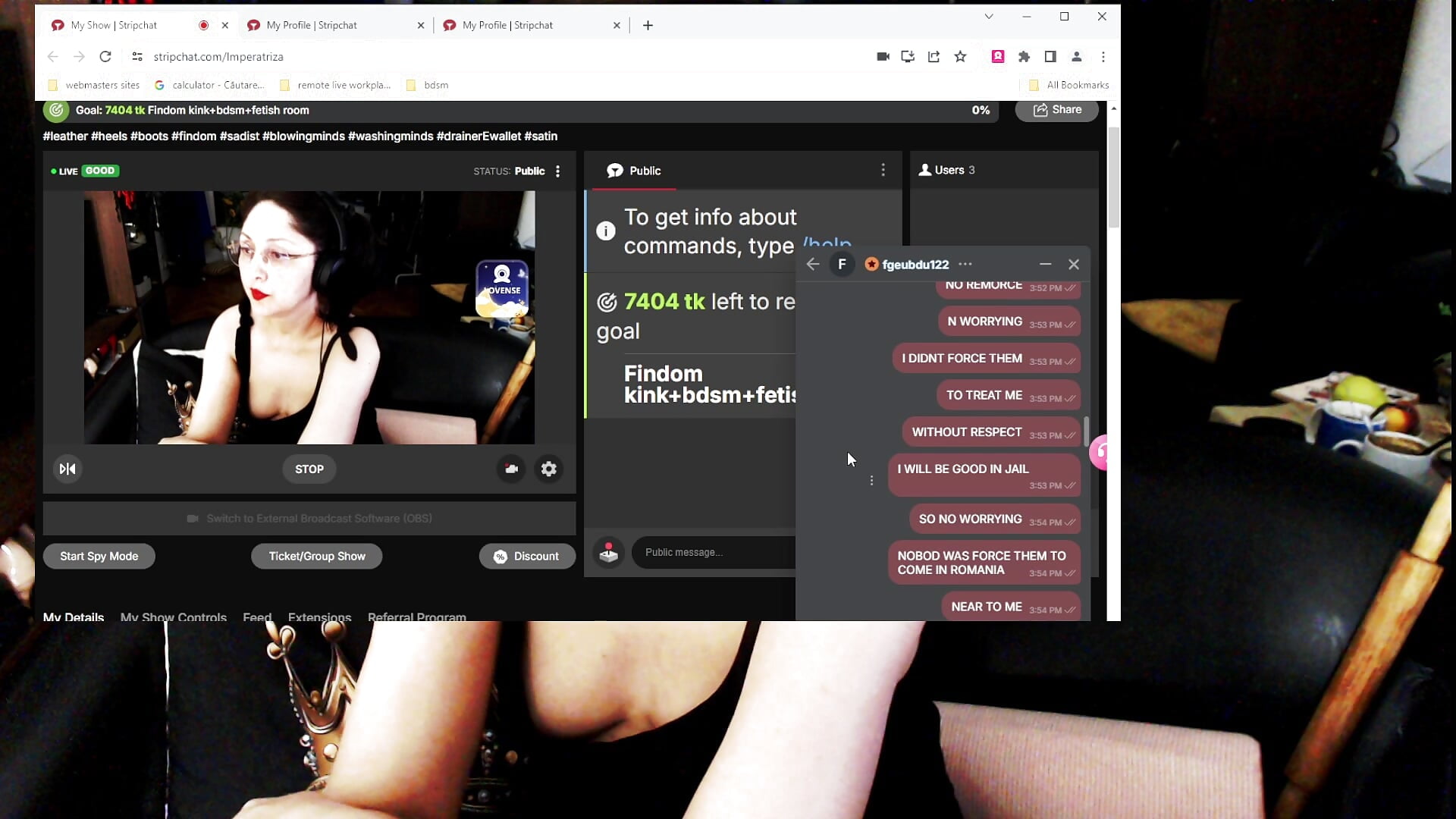
Task: Close the My Show Stripchat tab
Action: (225, 25)
